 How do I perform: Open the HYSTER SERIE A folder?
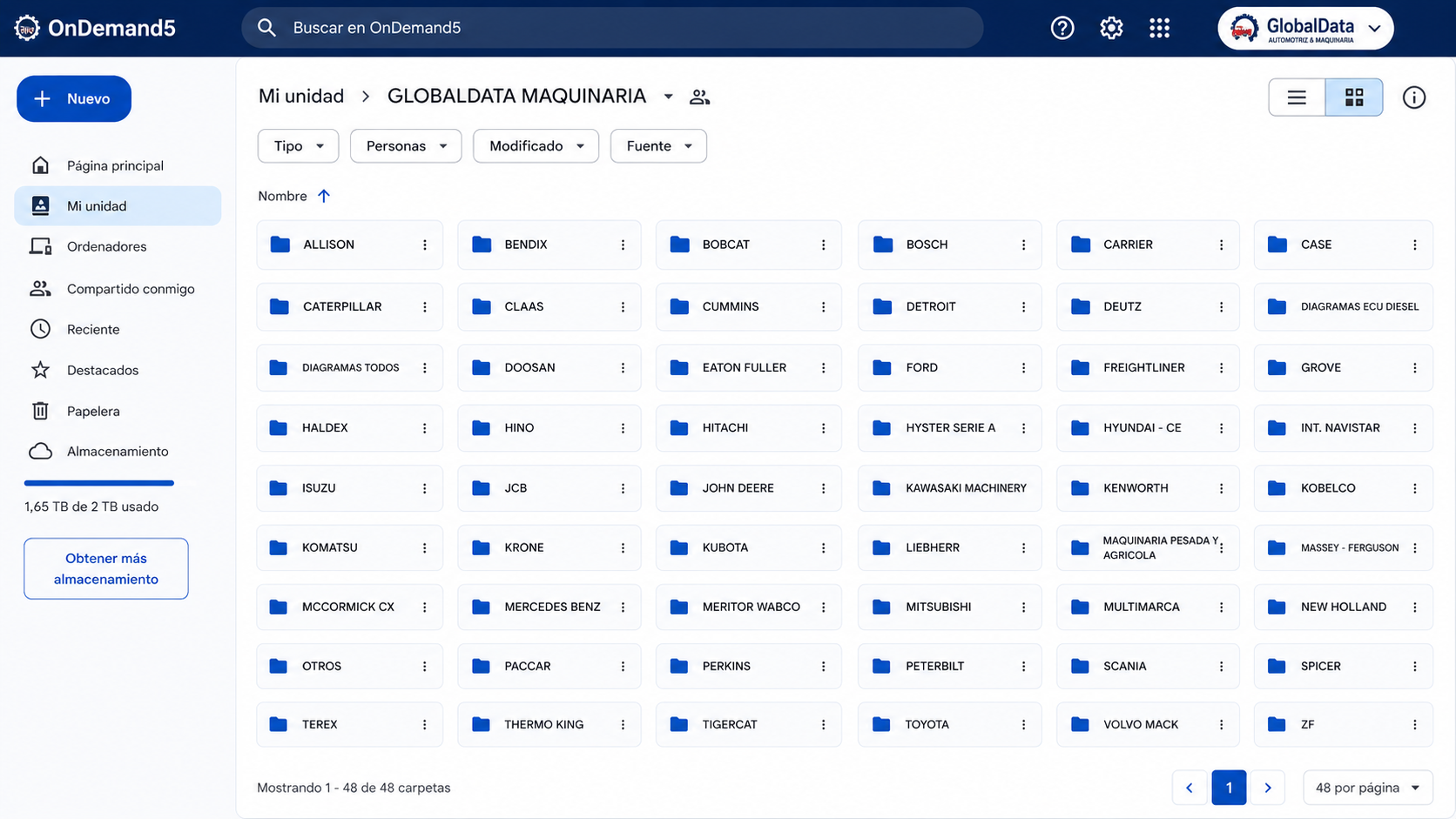tap(949, 427)
